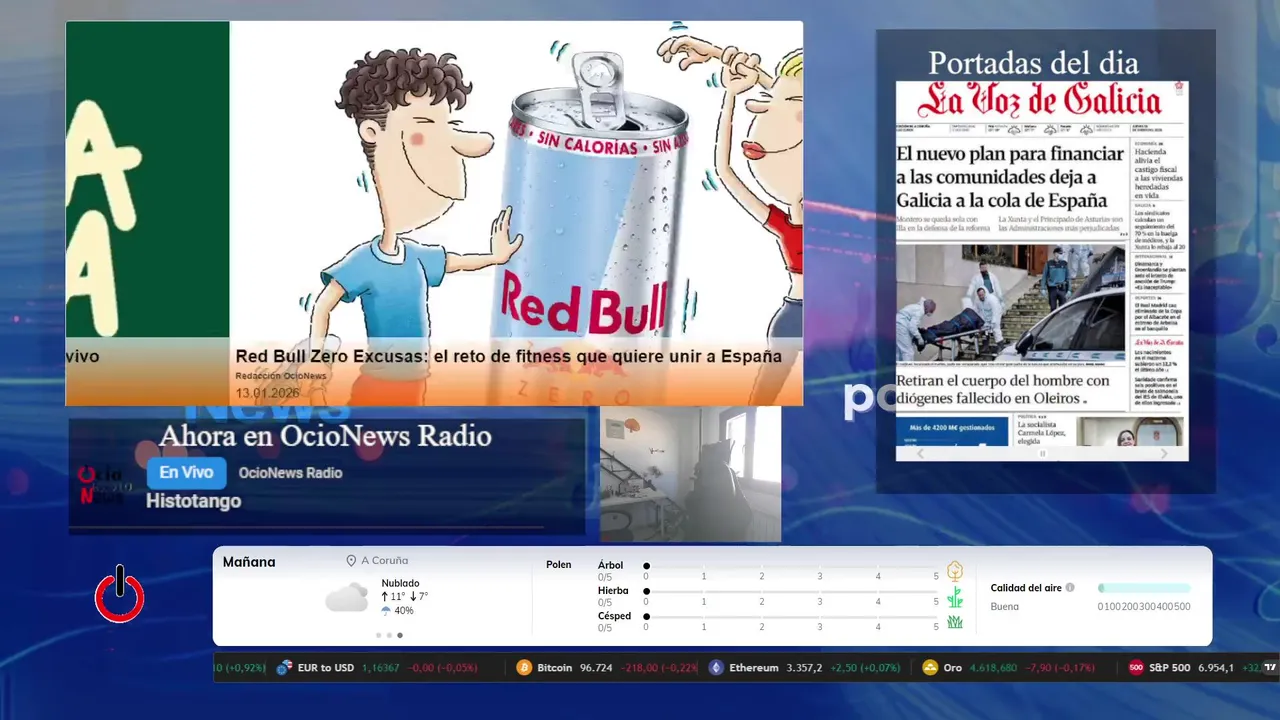Click the A Coruña location text
This screenshot has width=1280, height=720.
pyautogui.click(x=384, y=561)
